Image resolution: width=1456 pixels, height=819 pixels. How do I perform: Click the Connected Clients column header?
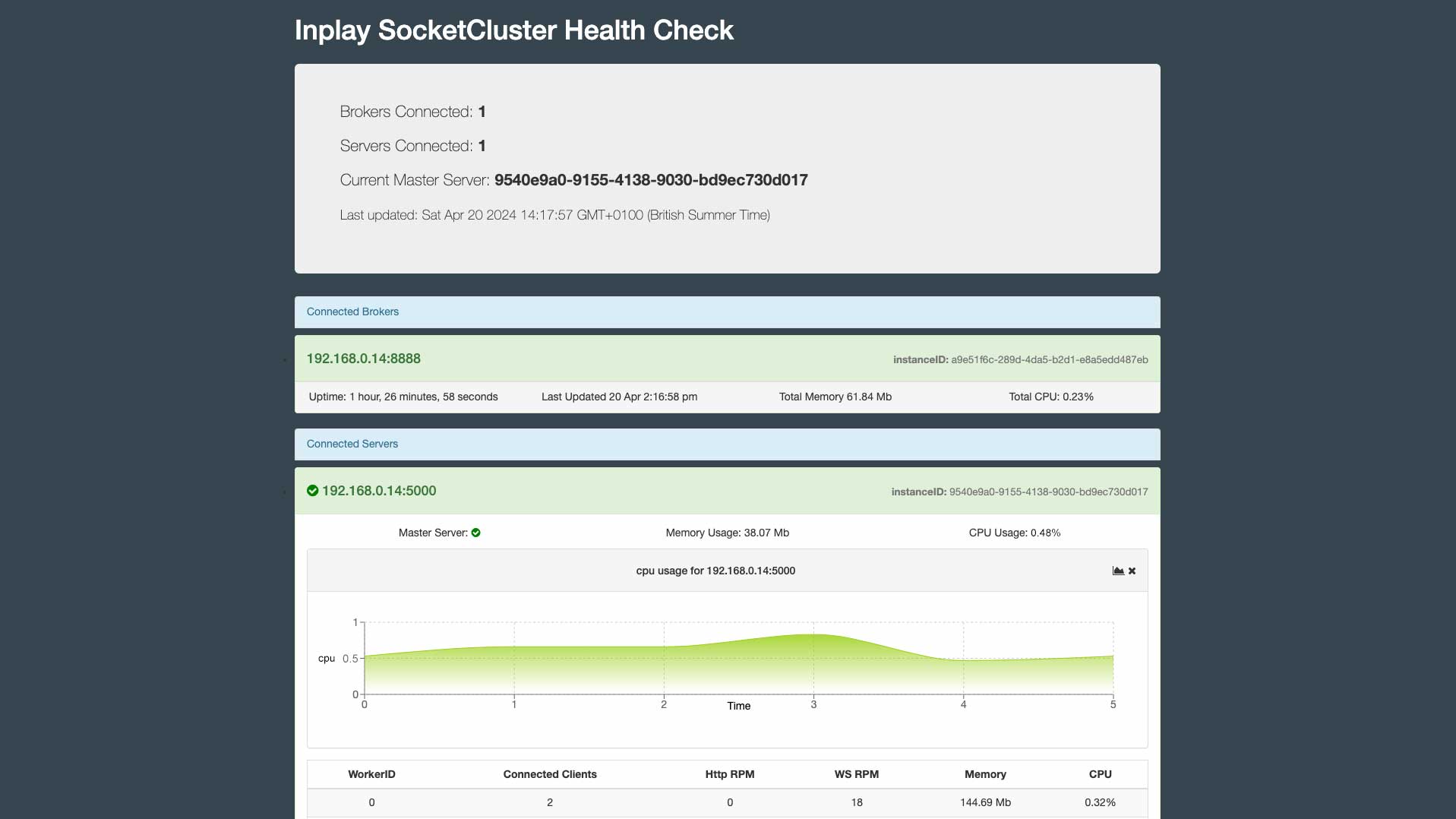pos(550,774)
